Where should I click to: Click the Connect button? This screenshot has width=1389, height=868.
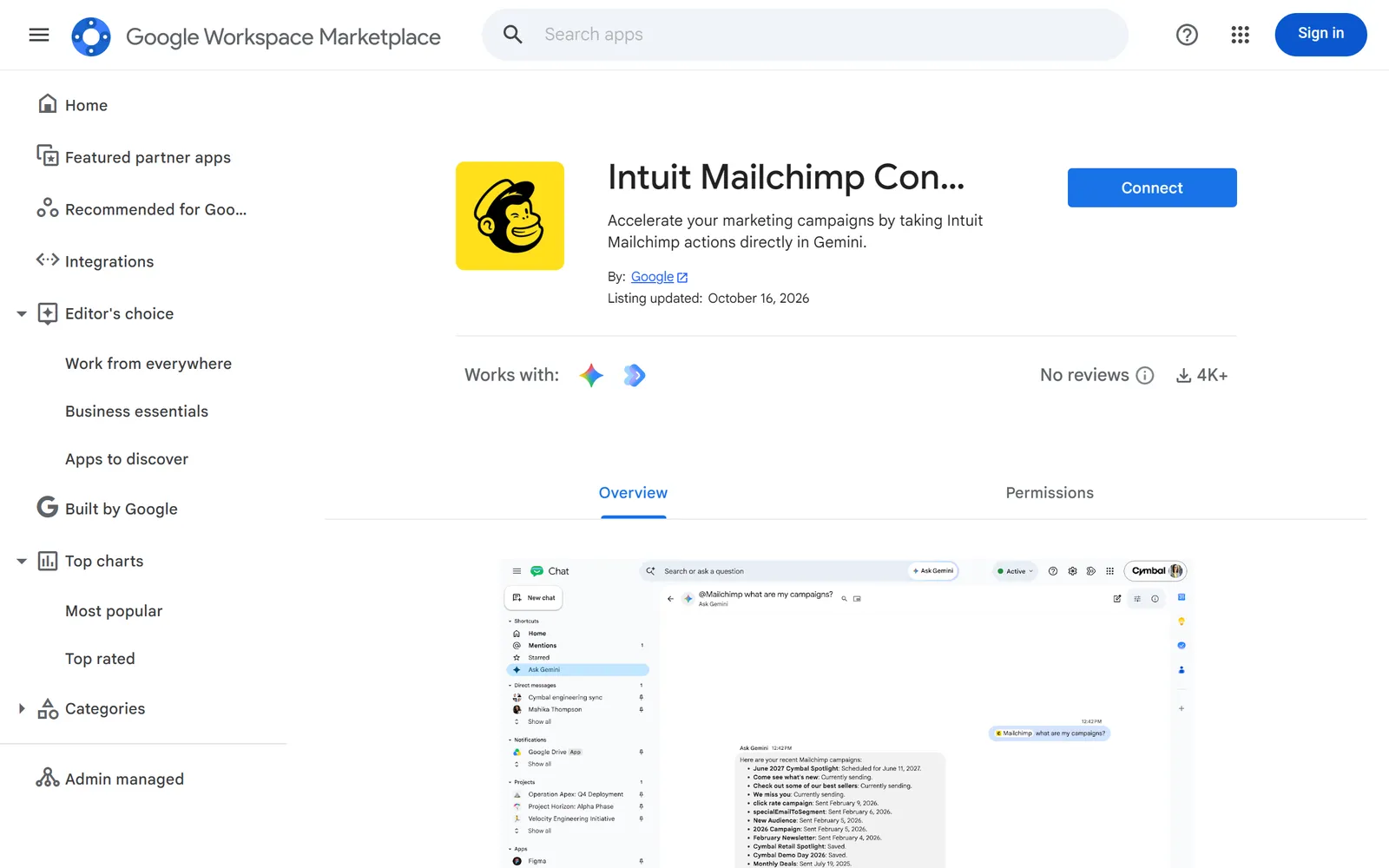pos(1152,187)
